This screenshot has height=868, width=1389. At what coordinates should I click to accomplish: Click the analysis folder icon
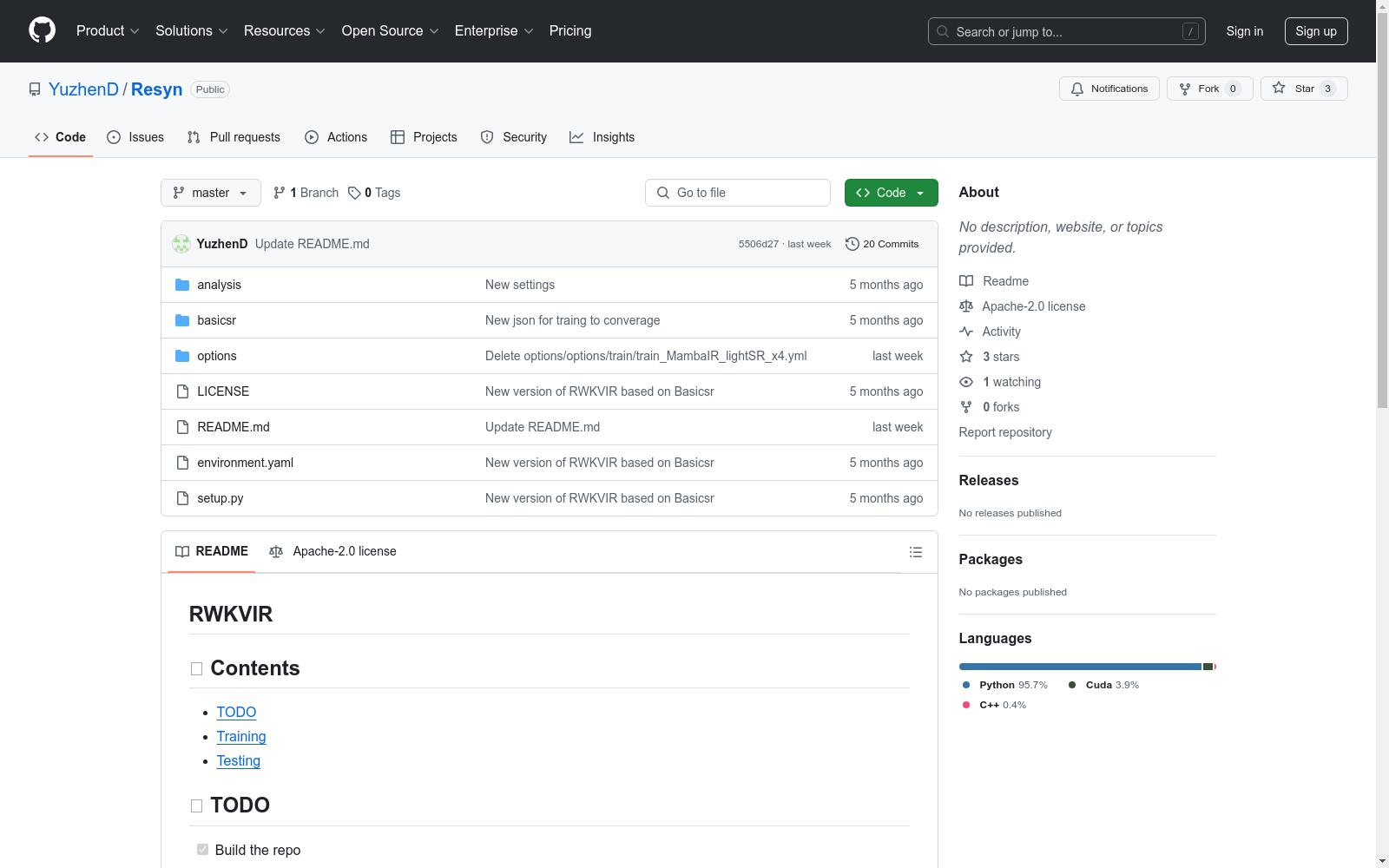tap(182, 285)
